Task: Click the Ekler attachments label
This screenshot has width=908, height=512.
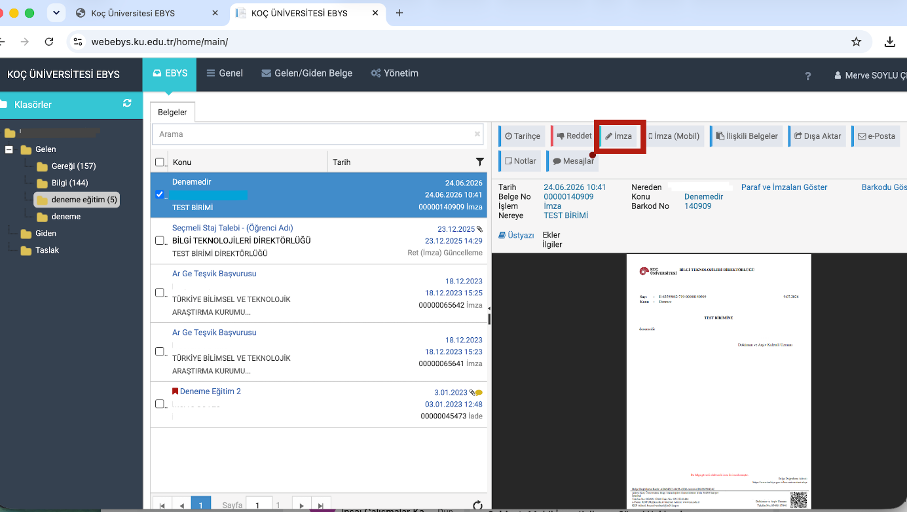Action: (x=551, y=235)
